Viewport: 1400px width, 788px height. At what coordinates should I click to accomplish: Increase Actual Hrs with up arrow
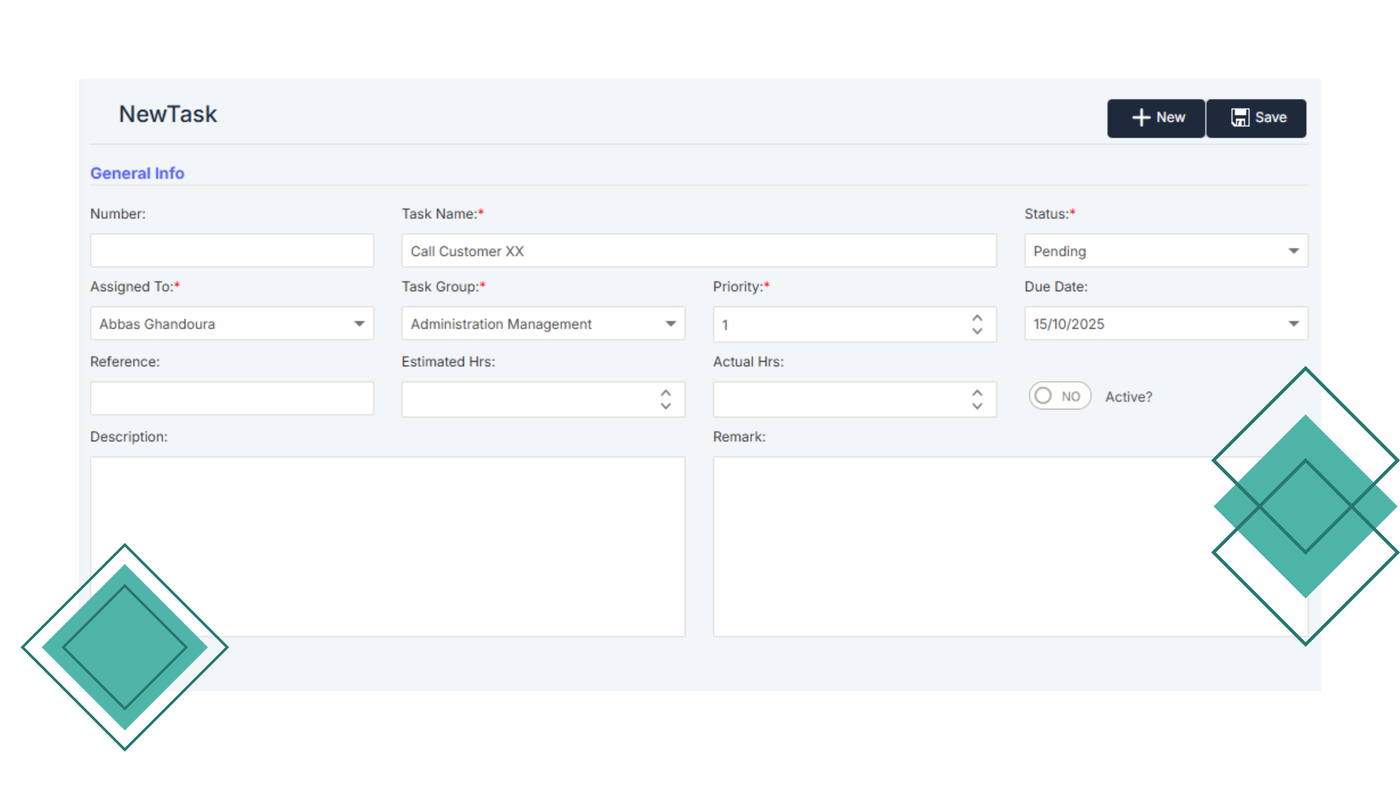pyautogui.click(x=977, y=393)
